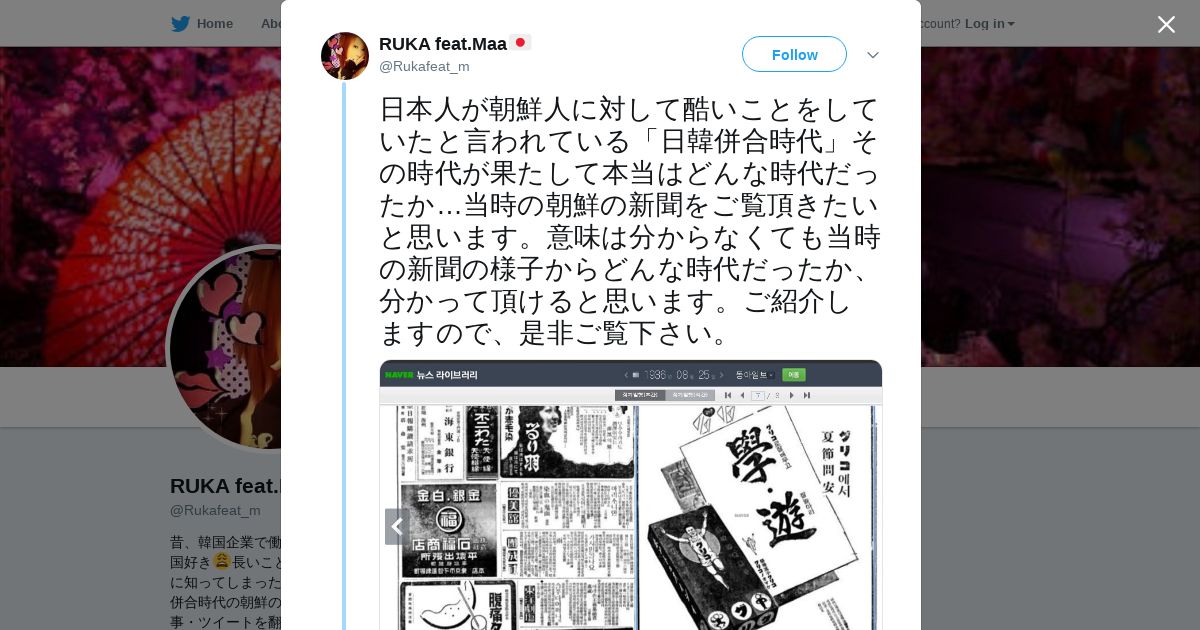Jump to last page icon in viewer
Screen dimensions: 1200x630
[806, 395]
